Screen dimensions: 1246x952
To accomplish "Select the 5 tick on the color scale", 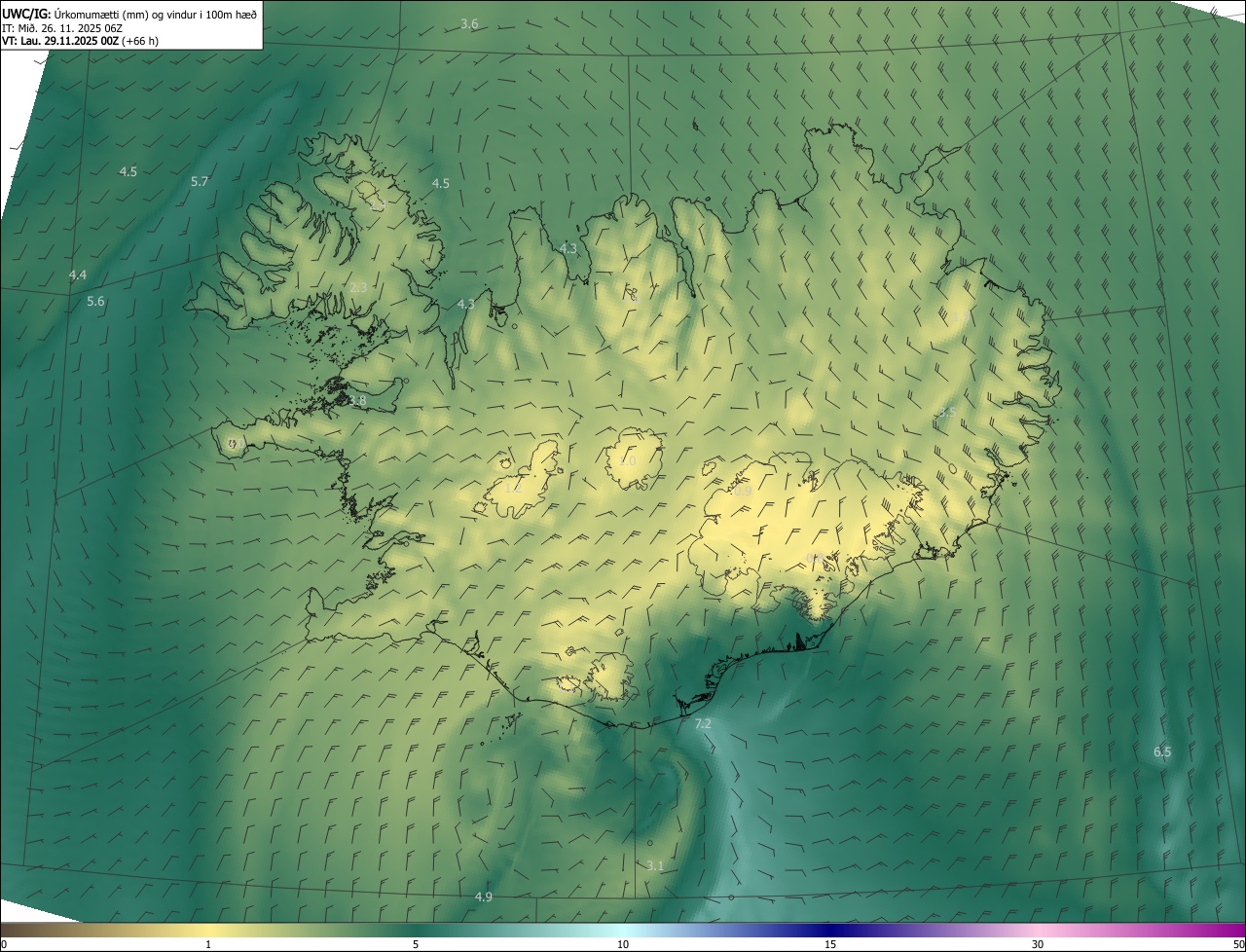I will (x=416, y=944).
